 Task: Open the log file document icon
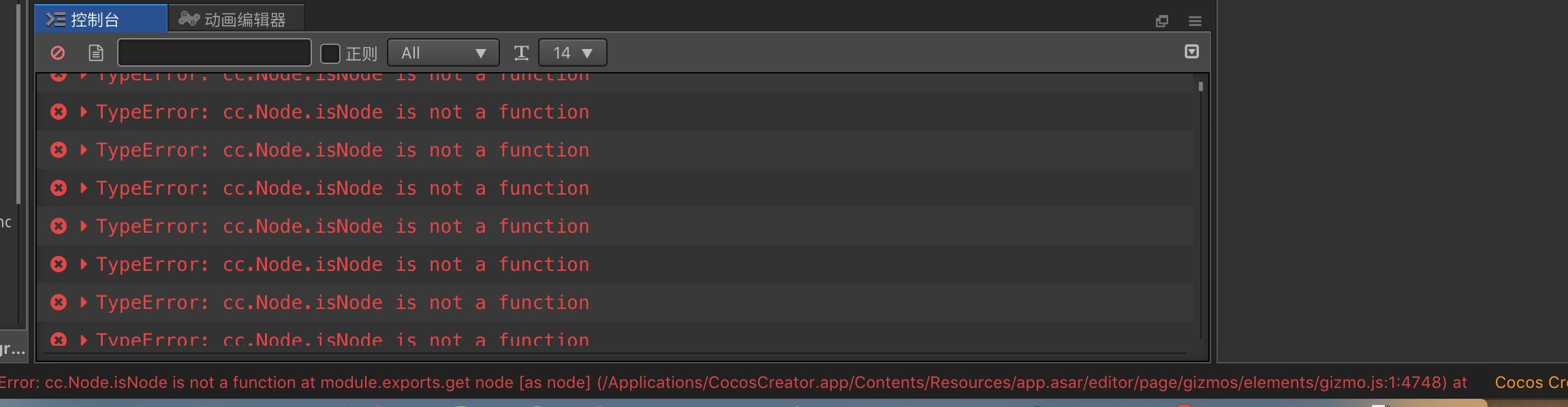click(96, 52)
